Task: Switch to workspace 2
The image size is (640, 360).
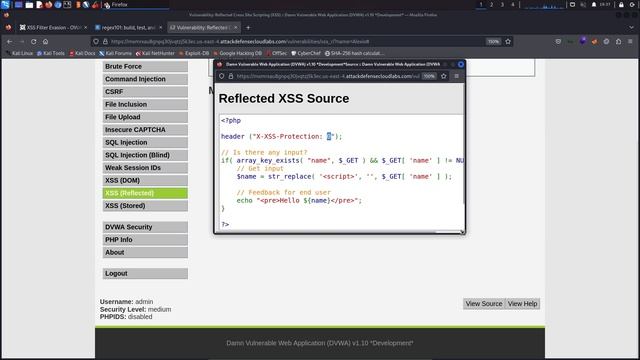Action: click(491, 4)
